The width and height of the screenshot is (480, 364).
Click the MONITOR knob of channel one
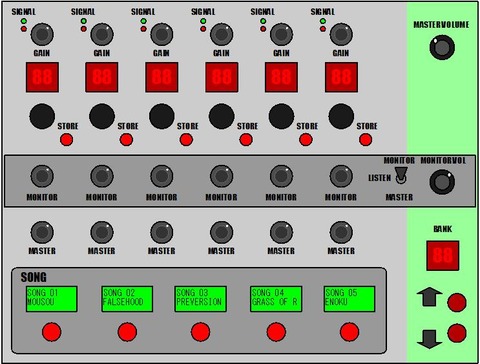(42, 176)
